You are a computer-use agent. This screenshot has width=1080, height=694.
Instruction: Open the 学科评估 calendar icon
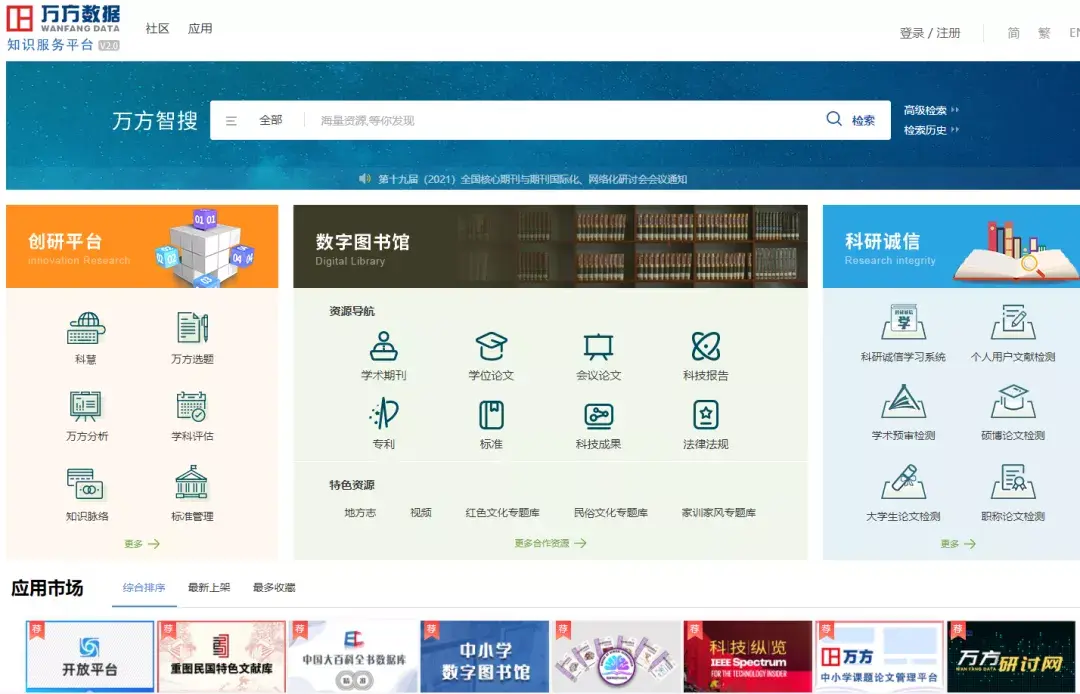(192, 406)
